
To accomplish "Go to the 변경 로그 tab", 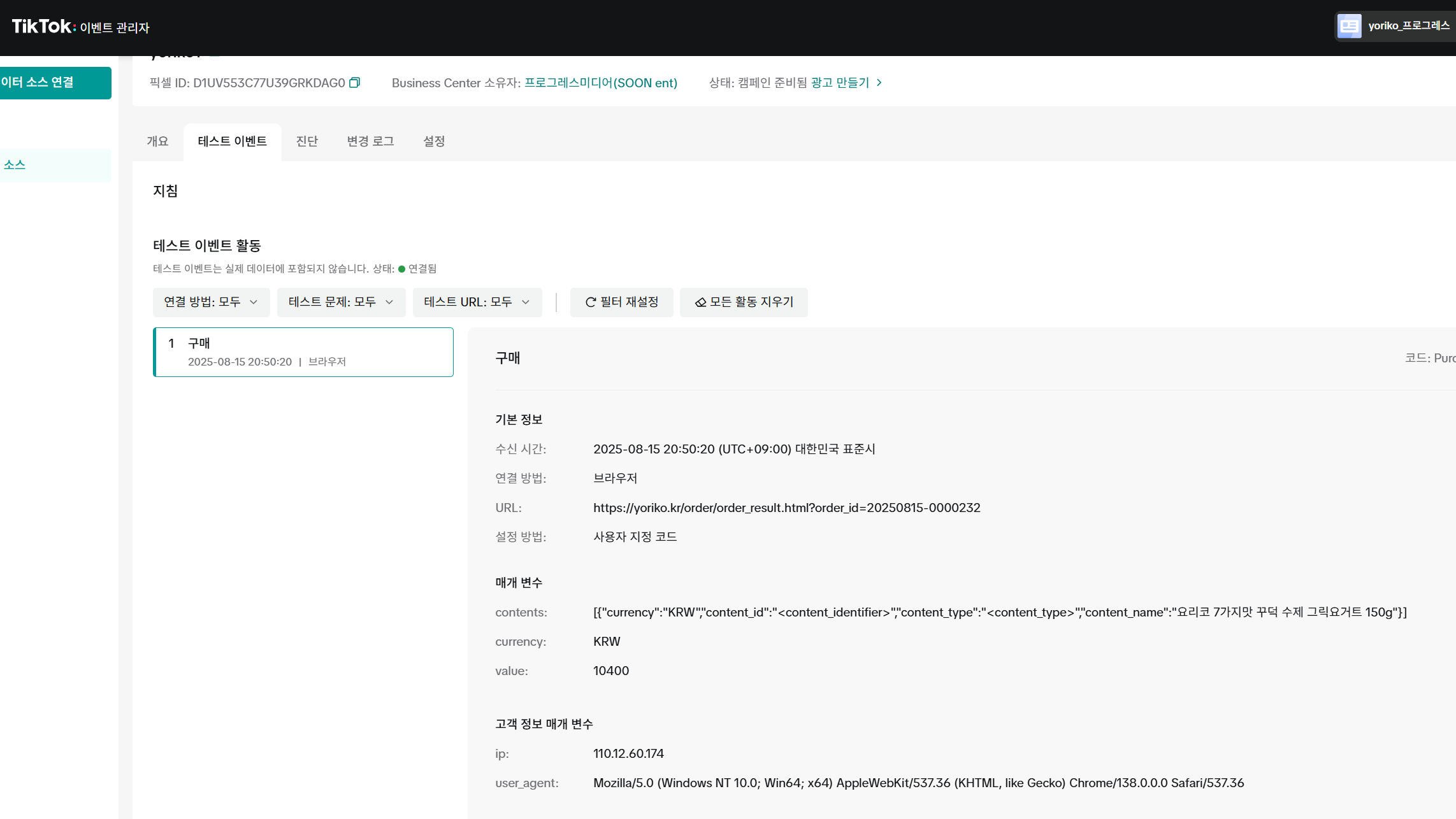I will tap(370, 141).
